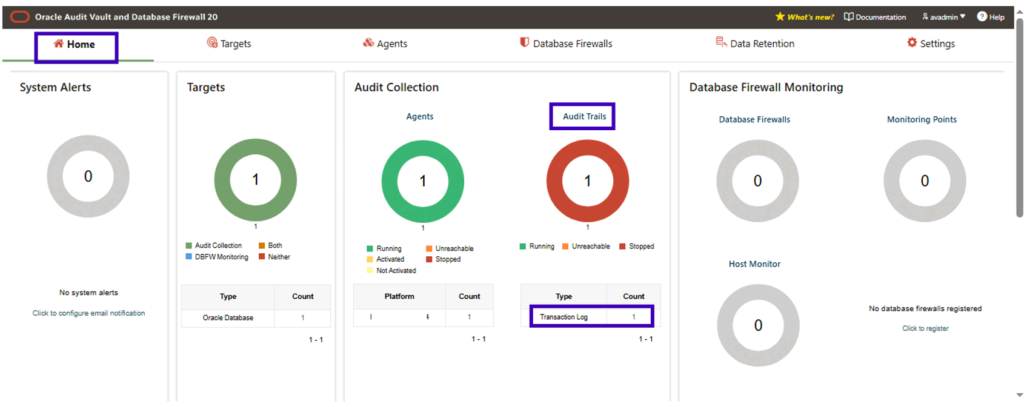Click the What's new? link
Image resolution: width=1024 pixels, height=407 pixels.
coord(810,18)
